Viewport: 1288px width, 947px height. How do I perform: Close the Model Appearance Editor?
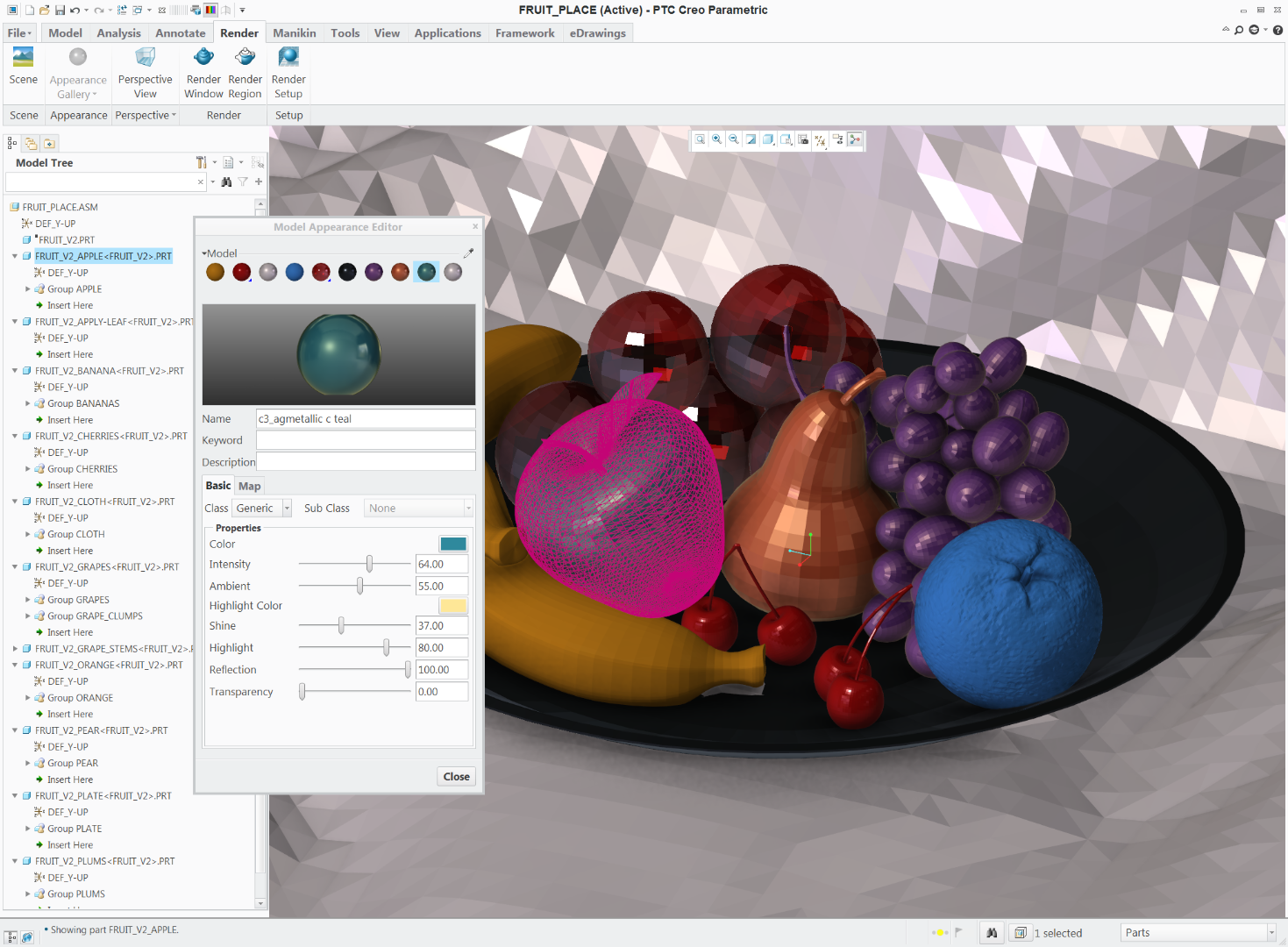[x=457, y=777]
